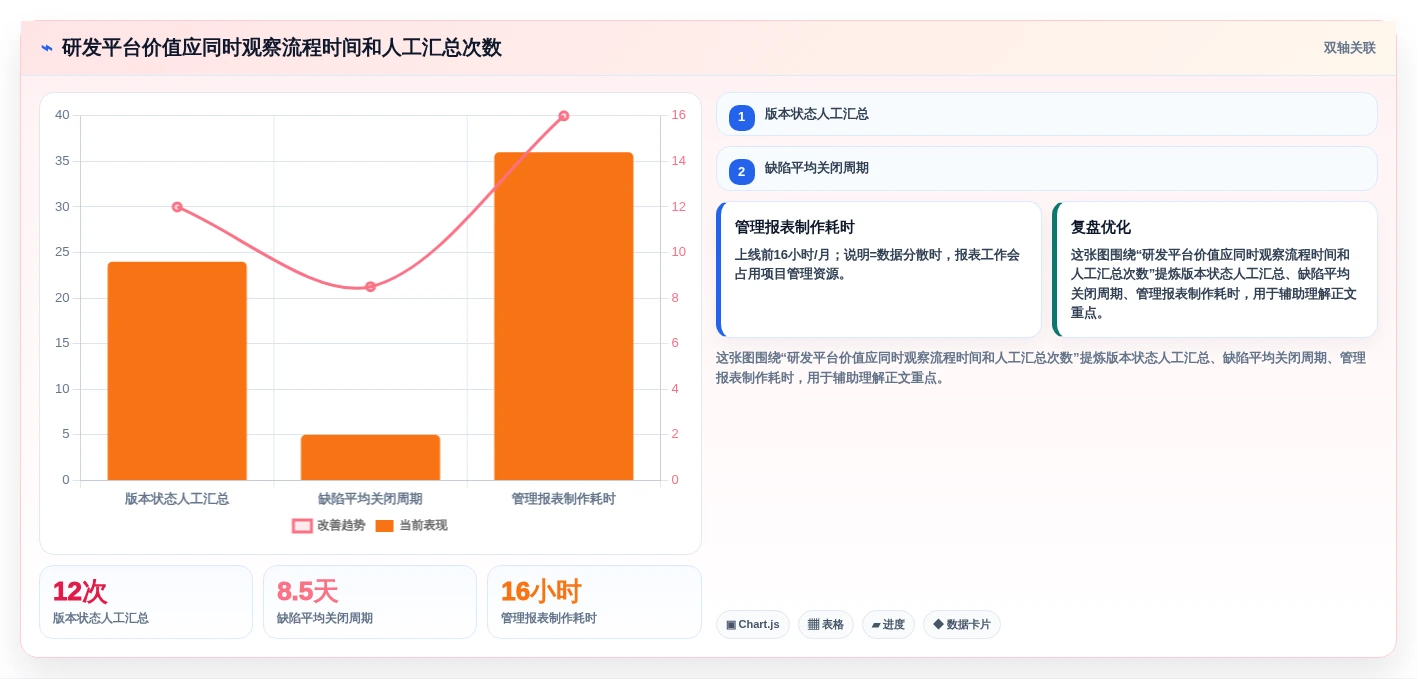Click the 表格 tag
1417x679 pixels.
pyautogui.click(x=826, y=624)
